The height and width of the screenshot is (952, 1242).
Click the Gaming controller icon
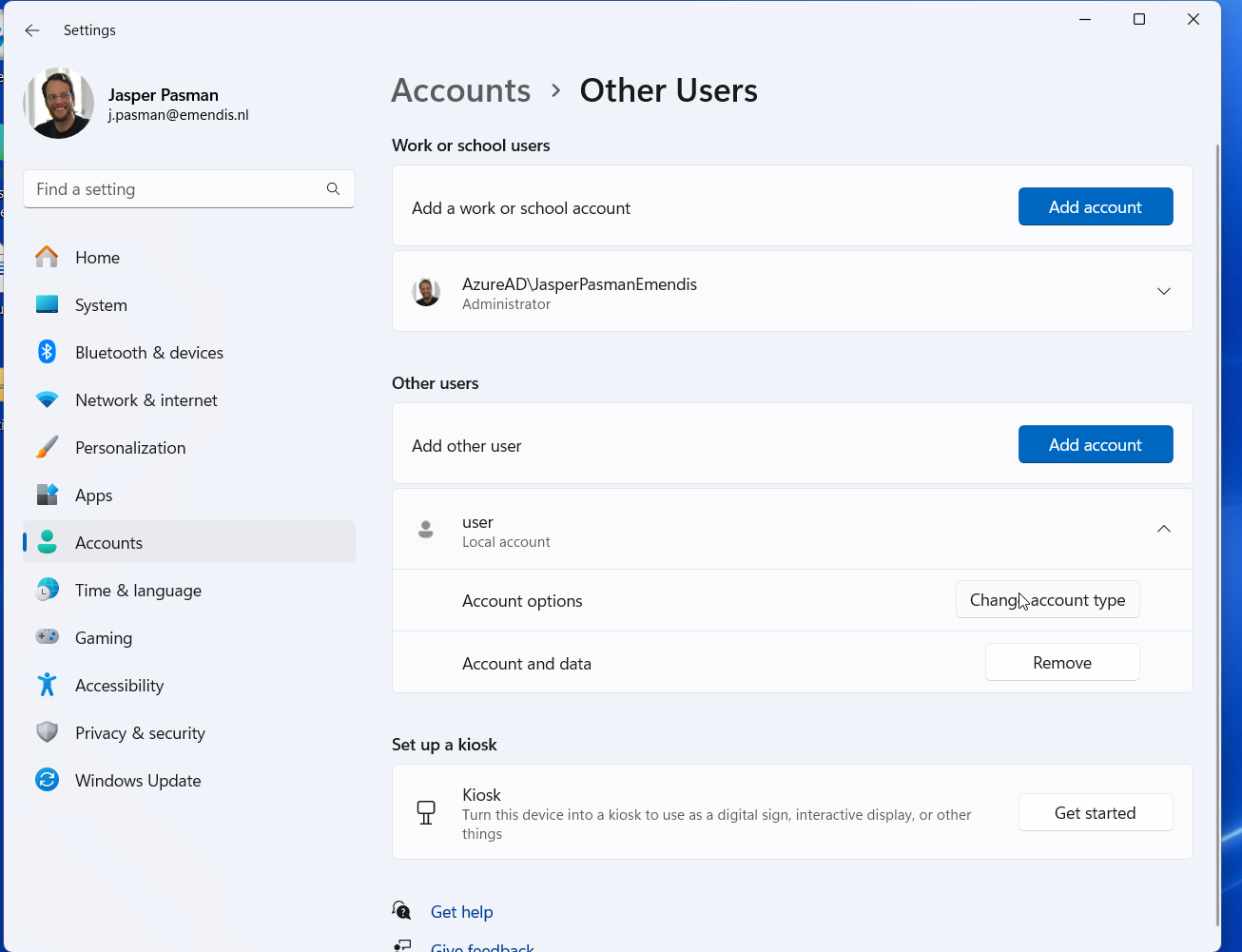click(47, 637)
